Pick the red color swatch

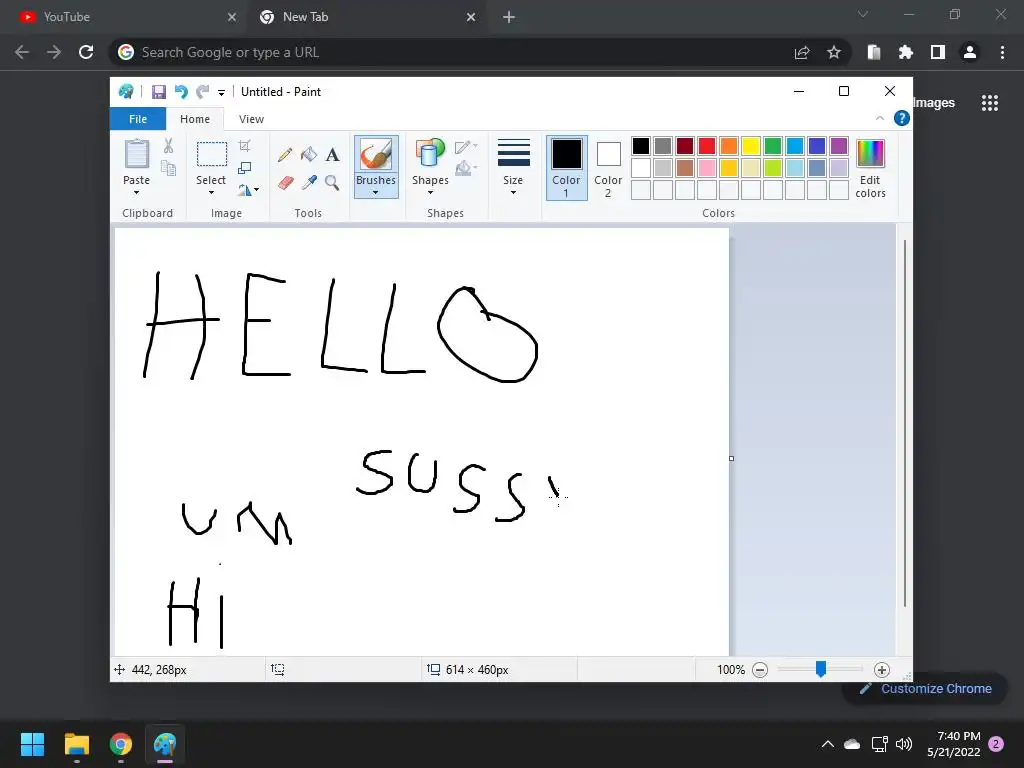[707, 146]
